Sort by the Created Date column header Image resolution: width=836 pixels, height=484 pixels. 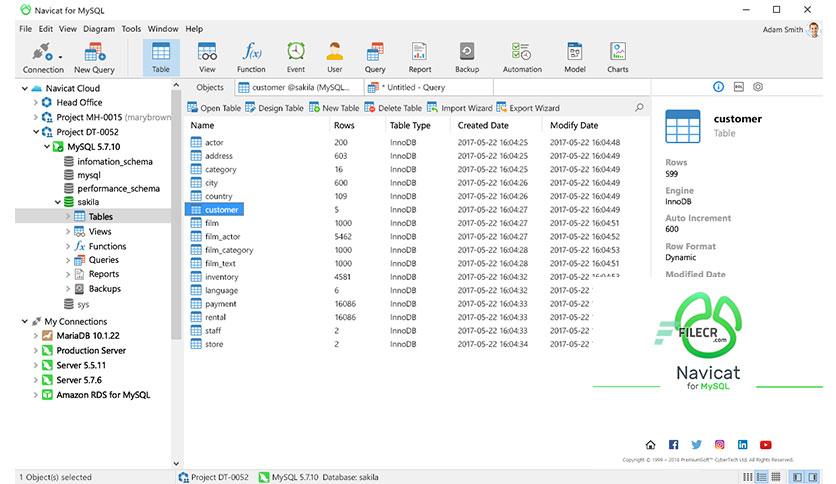483,125
